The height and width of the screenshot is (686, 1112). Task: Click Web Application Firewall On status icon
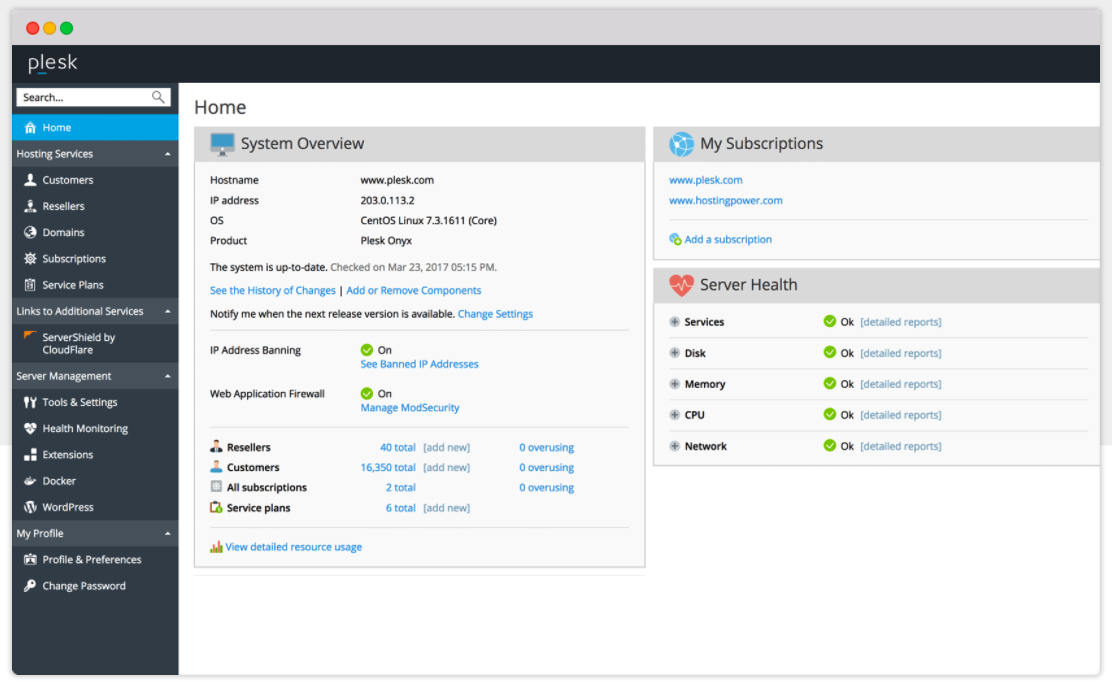coord(367,394)
